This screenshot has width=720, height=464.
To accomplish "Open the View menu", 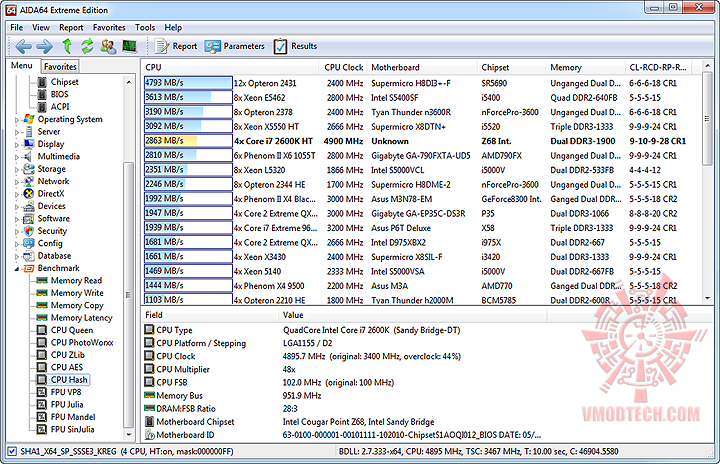I will point(41,28).
